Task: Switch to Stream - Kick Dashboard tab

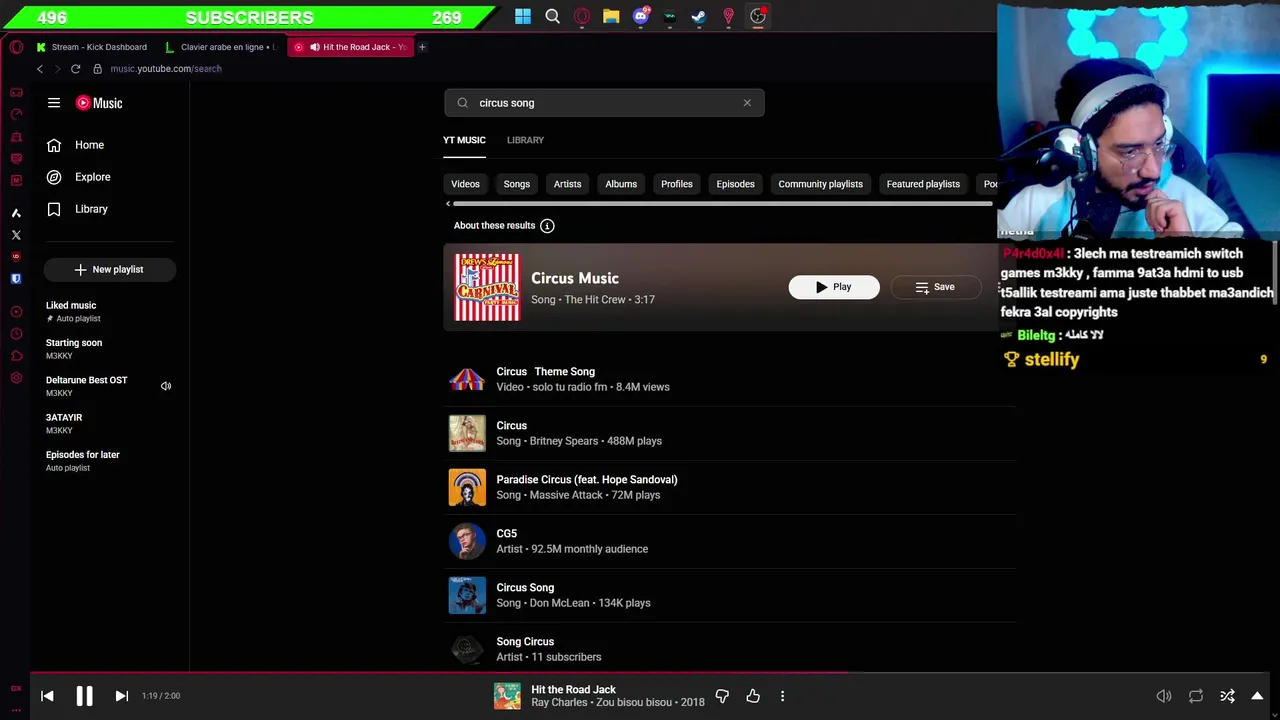Action: pyautogui.click(x=91, y=47)
